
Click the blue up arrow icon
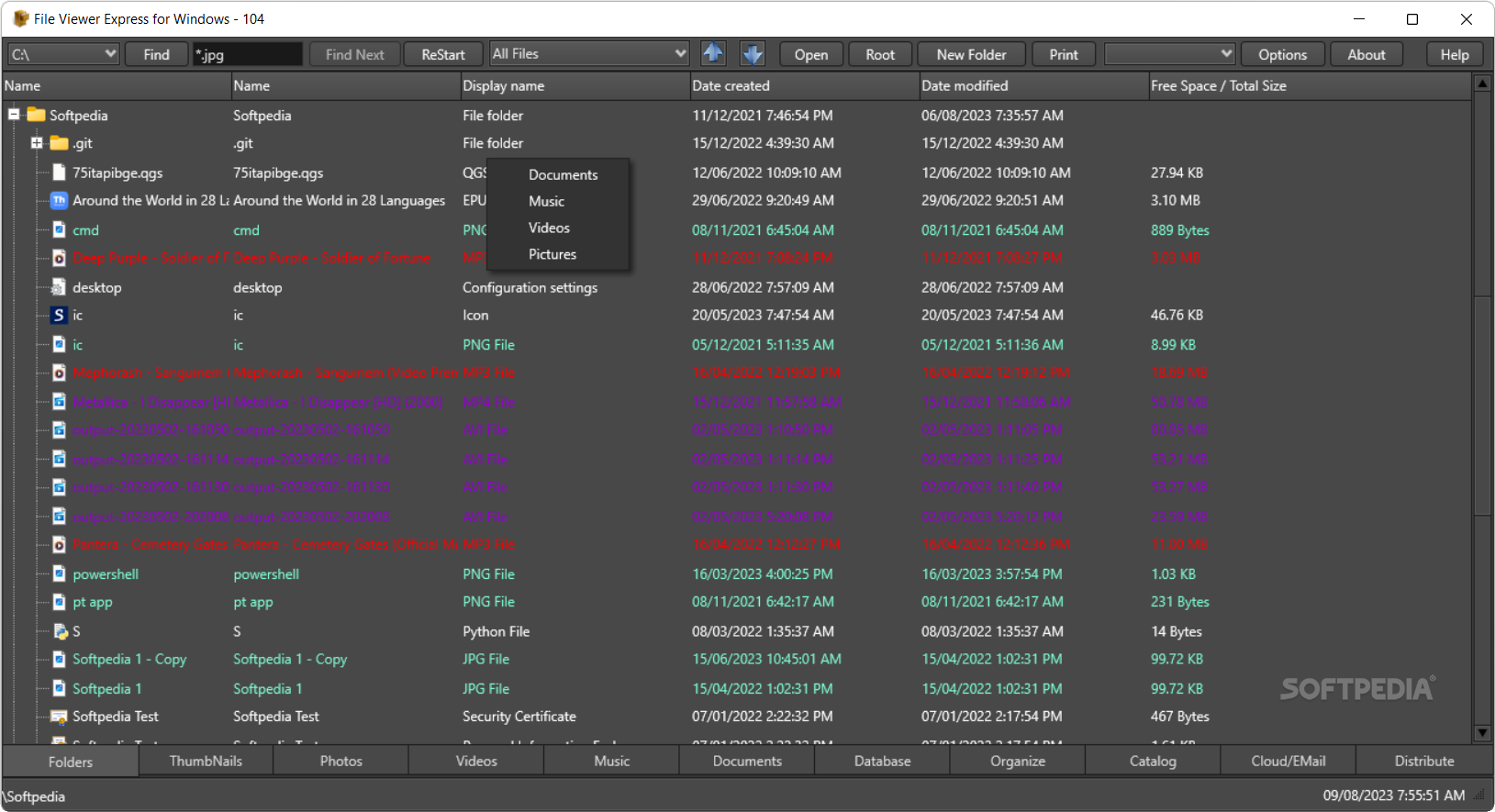pyautogui.click(x=713, y=53)
